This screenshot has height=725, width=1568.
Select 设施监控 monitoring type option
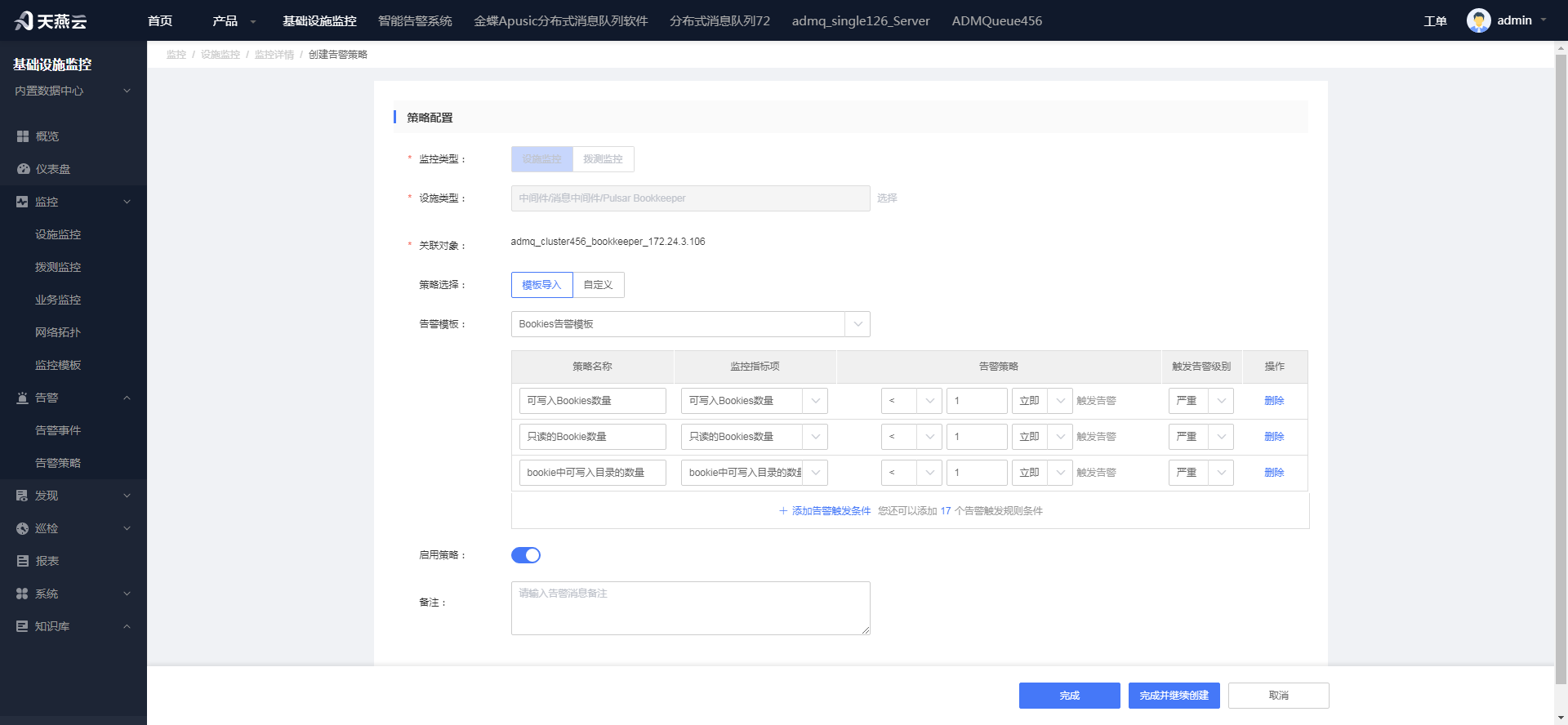pos(542,159)
